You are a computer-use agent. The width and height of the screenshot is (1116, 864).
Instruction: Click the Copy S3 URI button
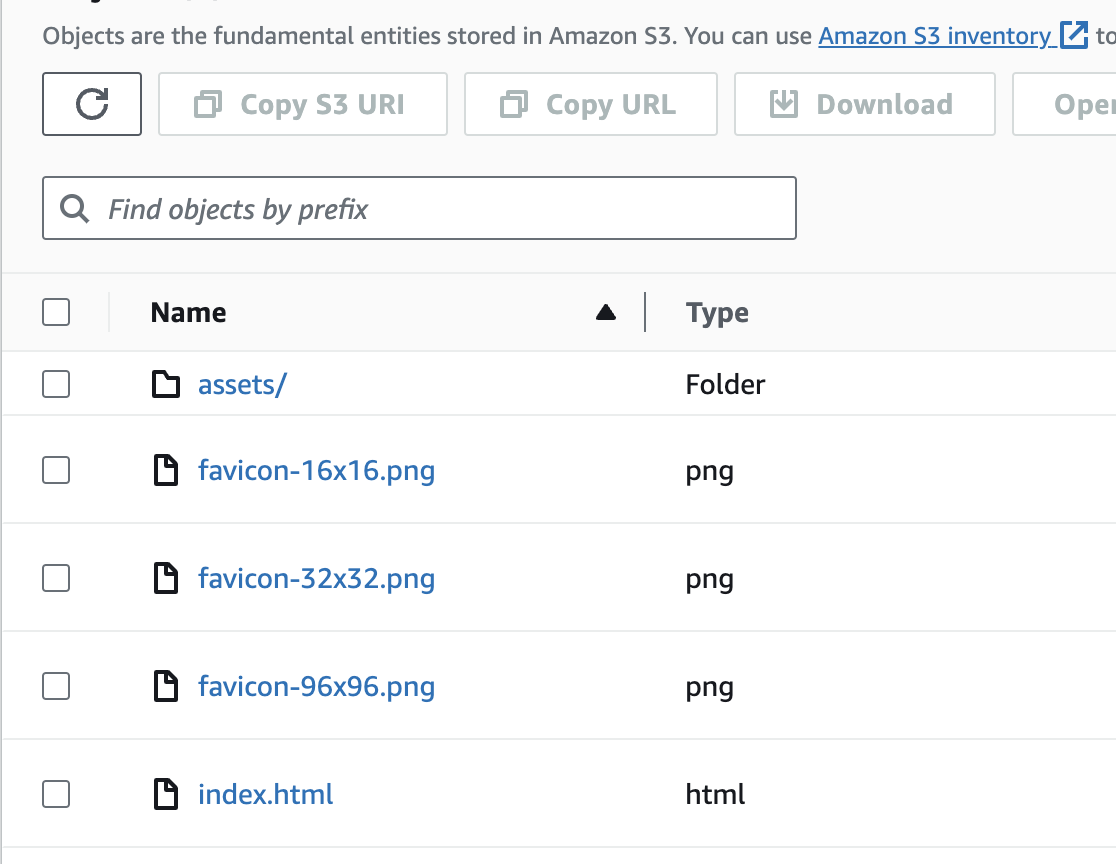[303, 104]
